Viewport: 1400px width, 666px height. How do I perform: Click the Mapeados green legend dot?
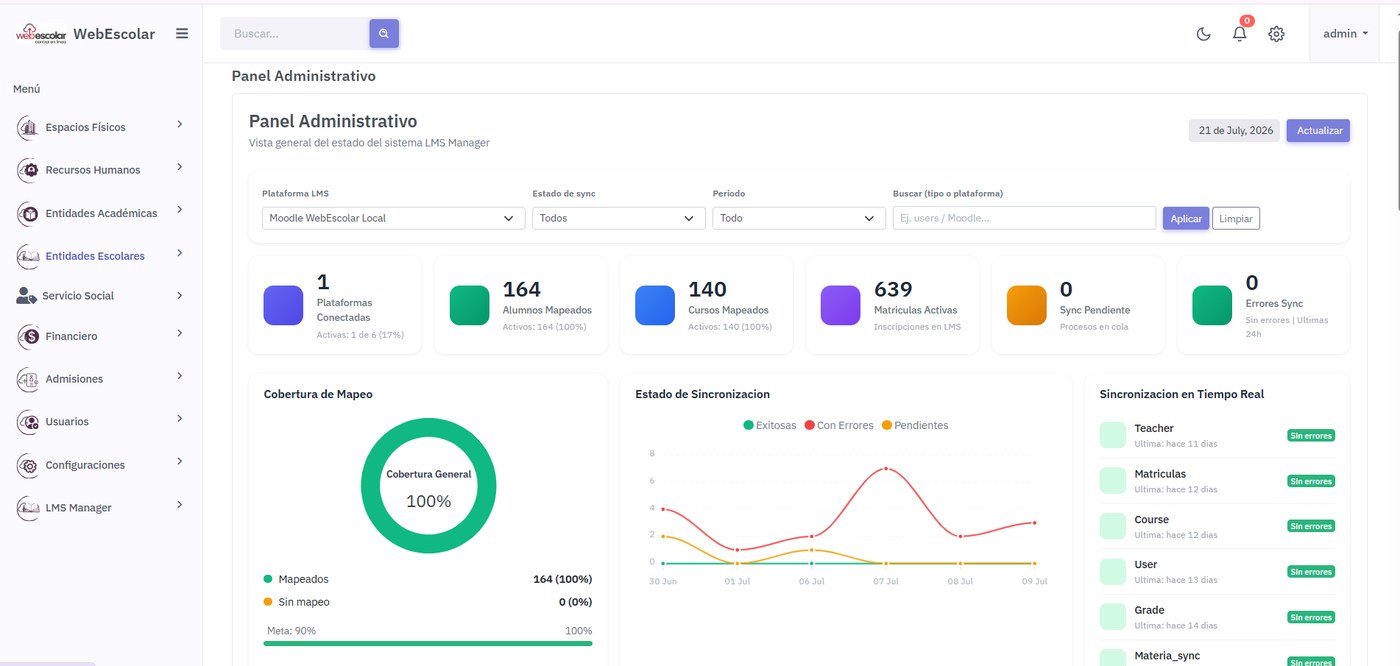[268, 579]
